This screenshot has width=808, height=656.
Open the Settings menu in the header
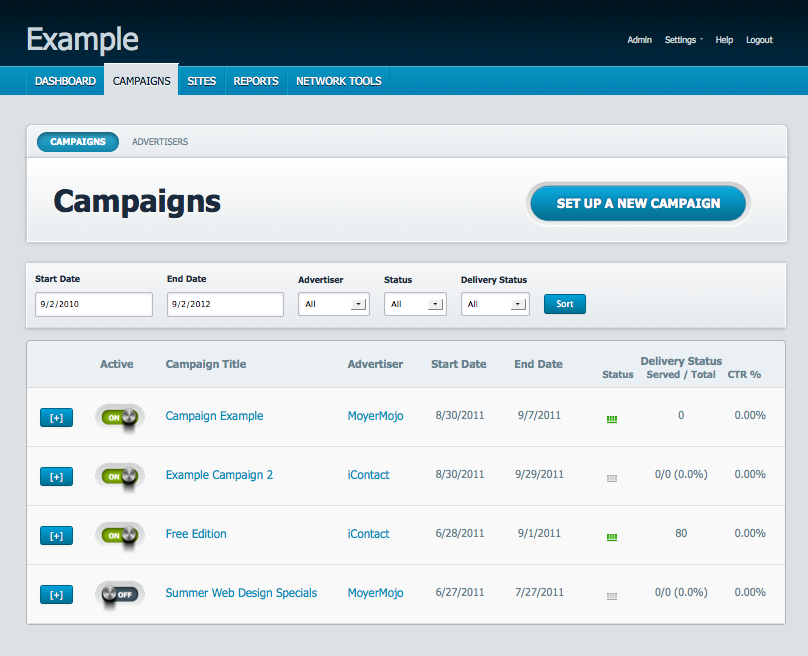tap(683, 40)
